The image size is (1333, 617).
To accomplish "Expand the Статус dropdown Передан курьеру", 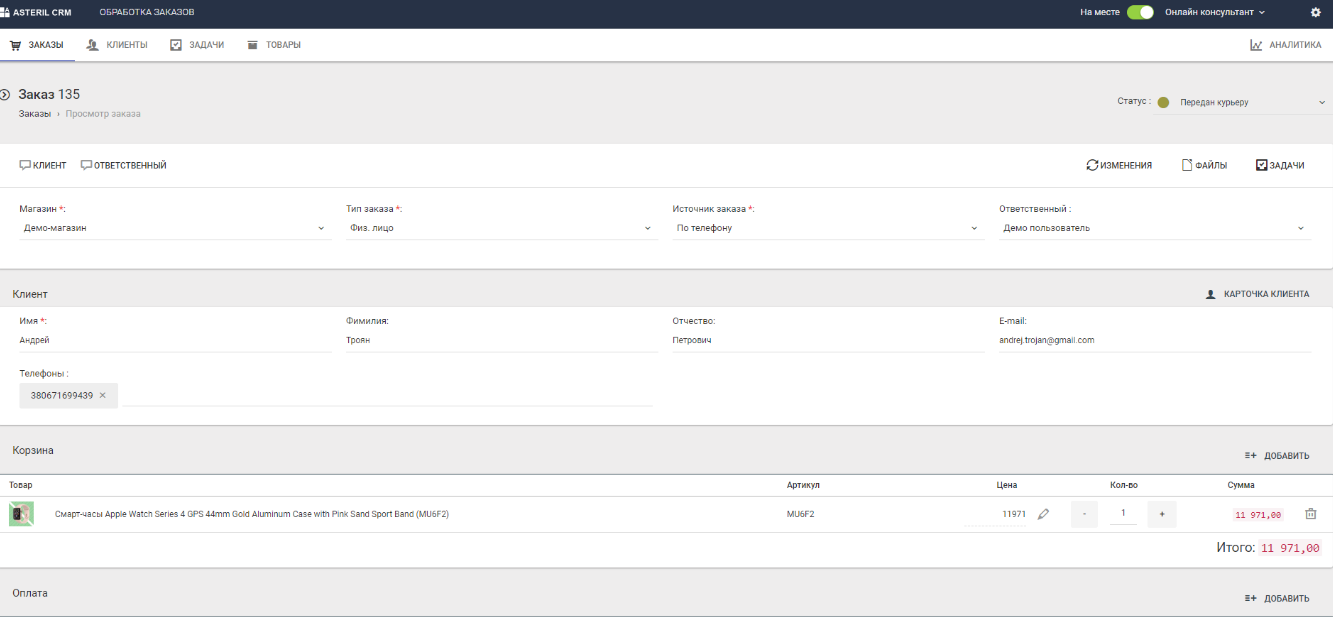I will click(1242, 102).
